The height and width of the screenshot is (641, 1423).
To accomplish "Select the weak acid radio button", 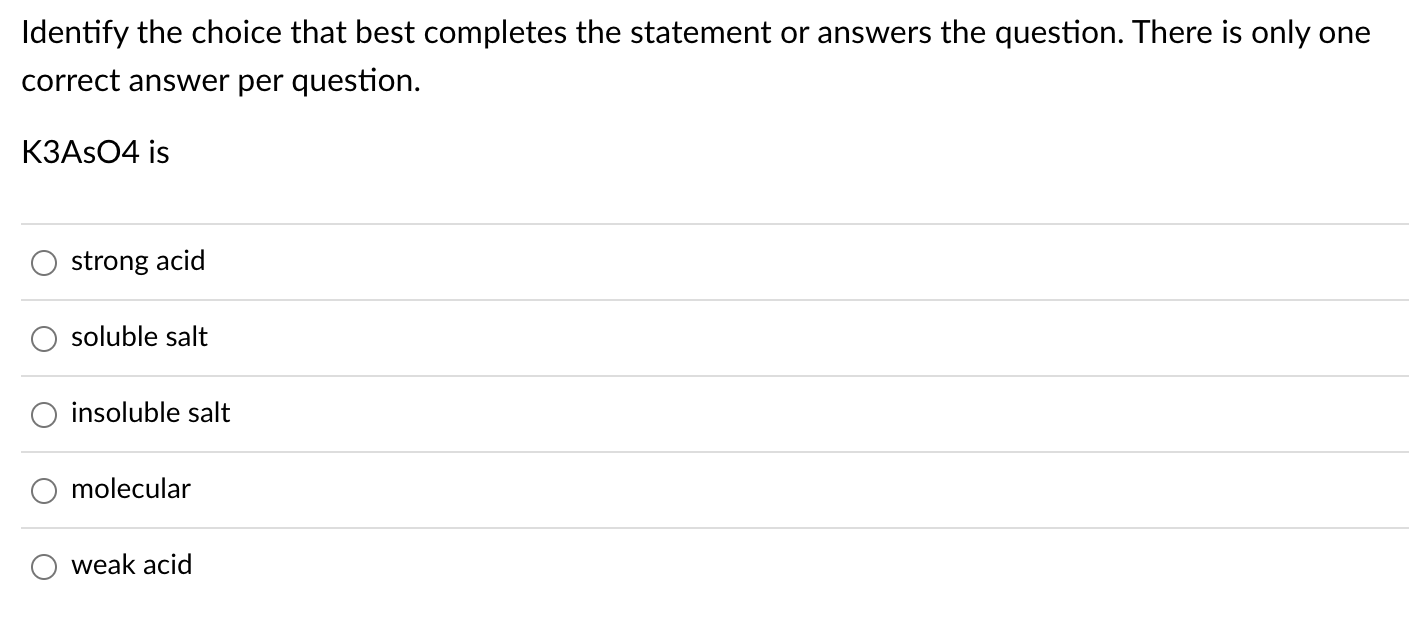I will coord(43,566).
